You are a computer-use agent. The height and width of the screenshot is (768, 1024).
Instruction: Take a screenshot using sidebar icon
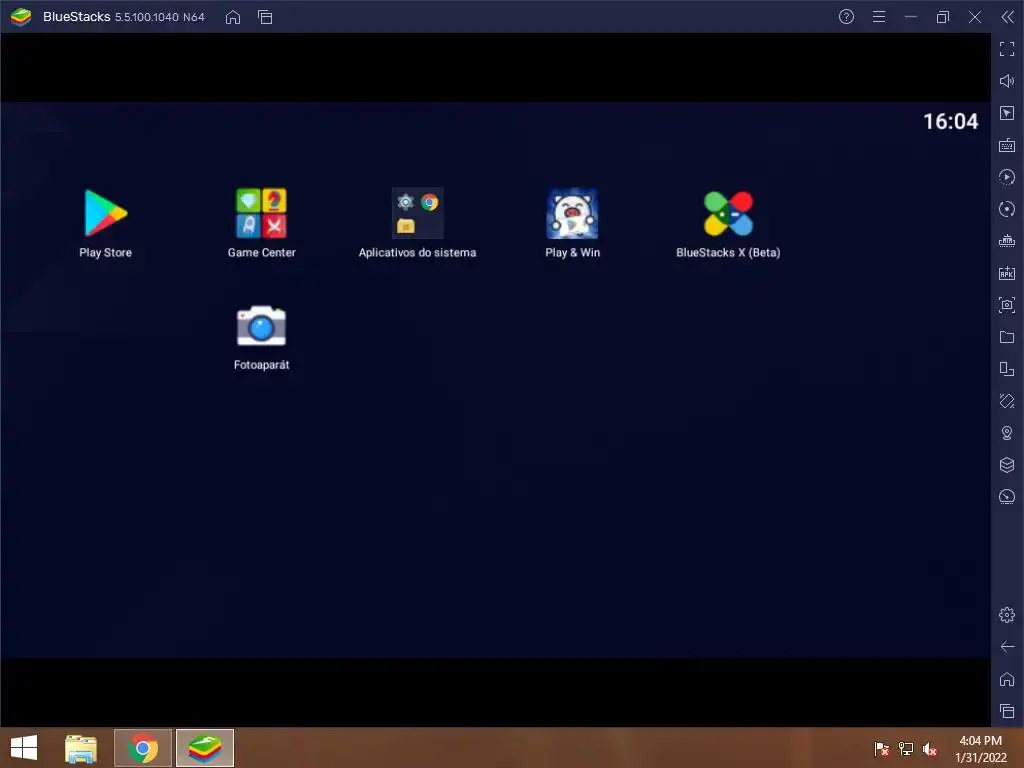point(1007,305)
